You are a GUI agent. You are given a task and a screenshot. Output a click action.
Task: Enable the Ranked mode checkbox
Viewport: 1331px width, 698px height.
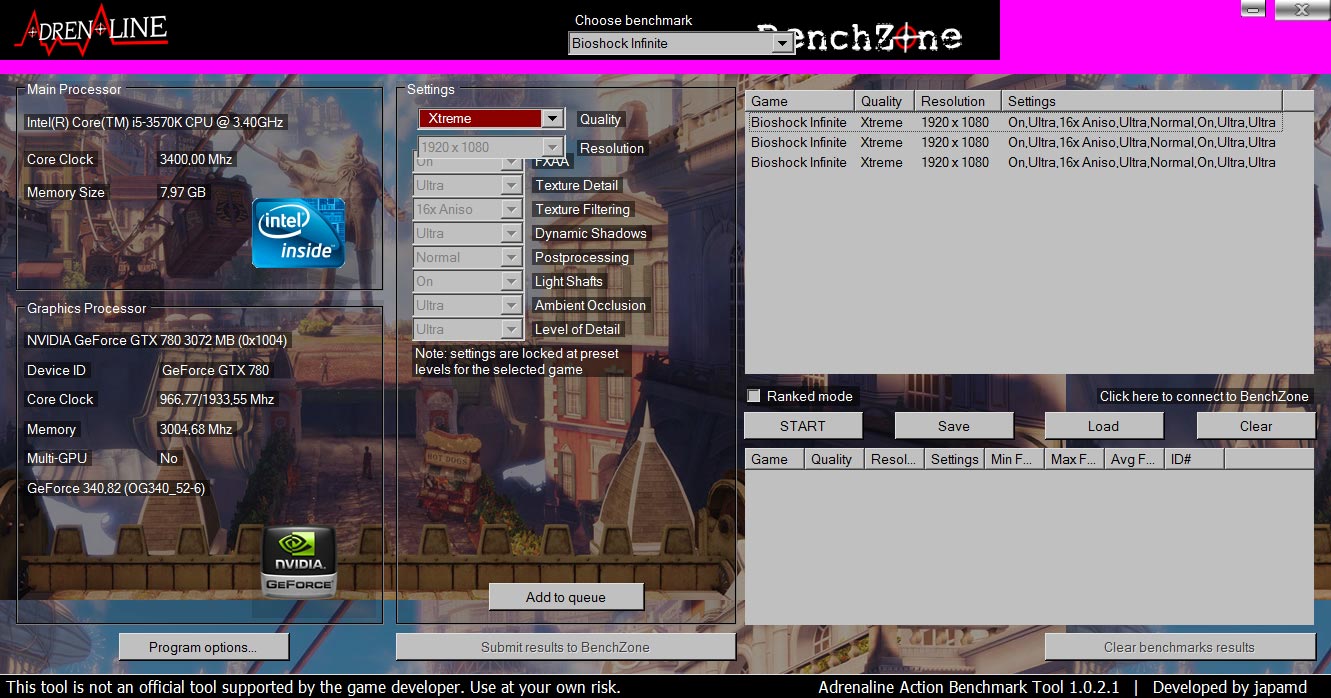[x=754, y=396]
